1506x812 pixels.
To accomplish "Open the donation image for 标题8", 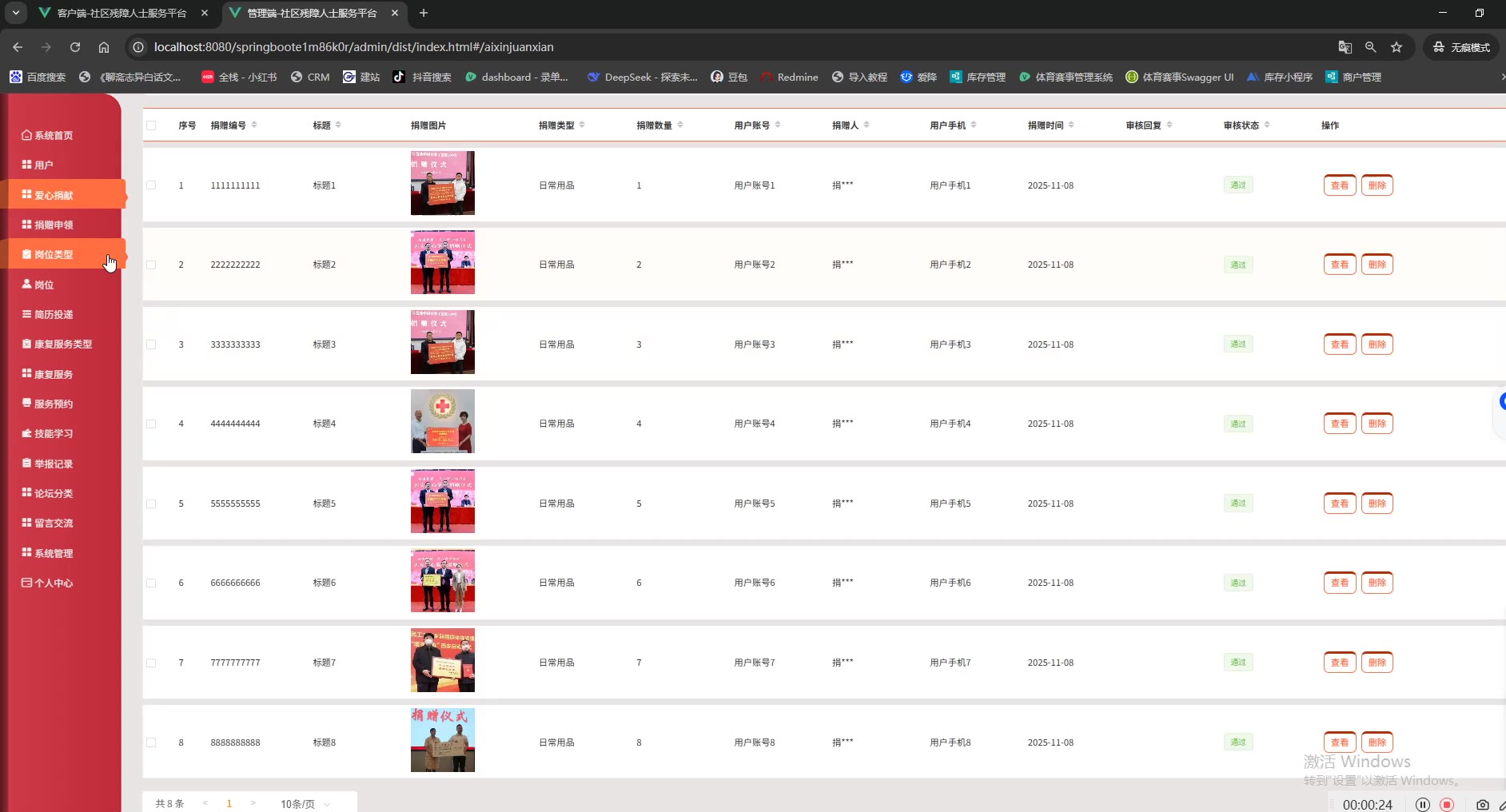I will pyautogui.click(x=443, y=740).
